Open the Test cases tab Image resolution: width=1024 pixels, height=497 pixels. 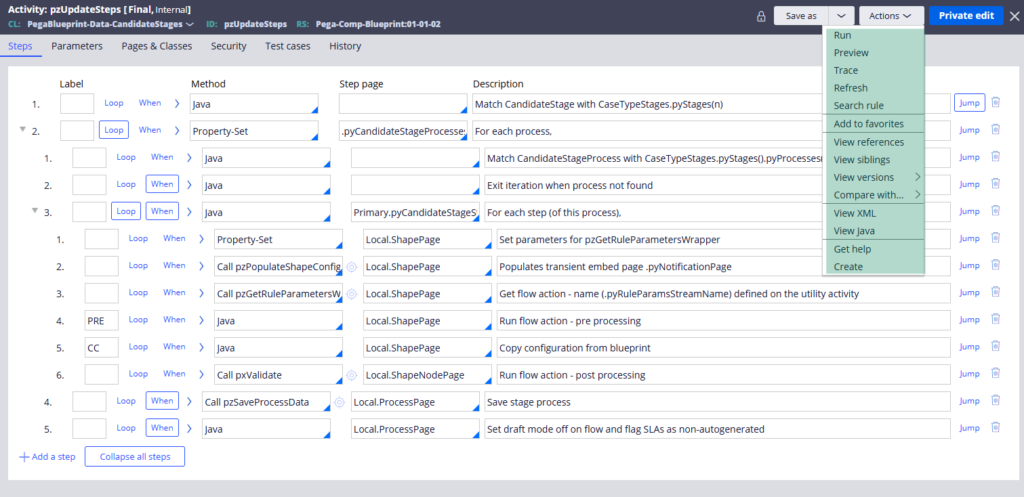[x=287, y=46]
